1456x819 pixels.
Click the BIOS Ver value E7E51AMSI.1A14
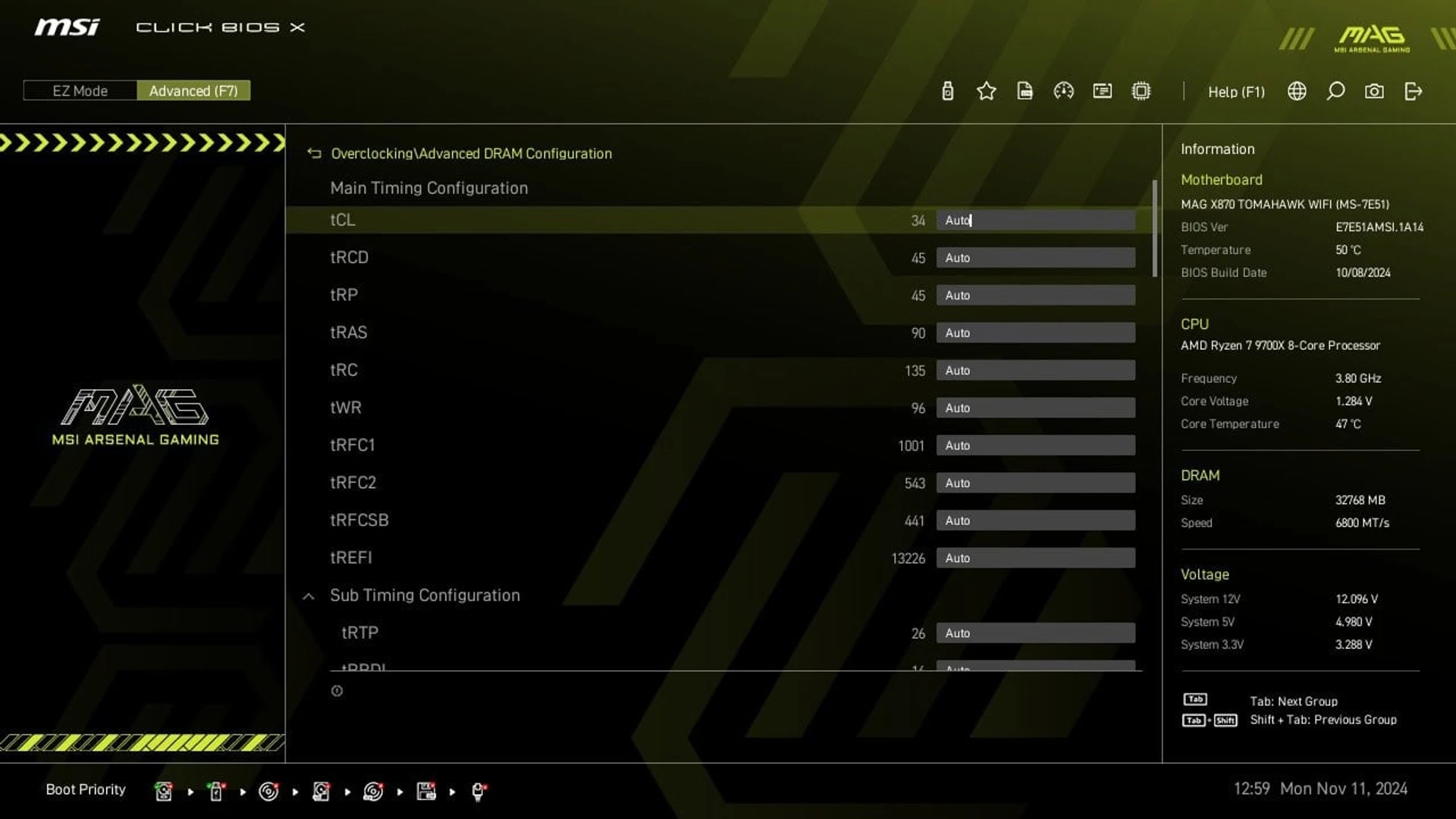click(x=1379, y=227)
